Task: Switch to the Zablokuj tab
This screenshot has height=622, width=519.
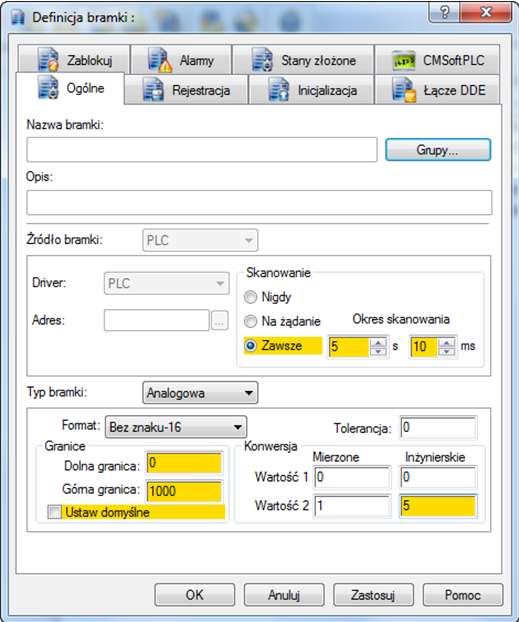Action: click(x=74, y=60)
